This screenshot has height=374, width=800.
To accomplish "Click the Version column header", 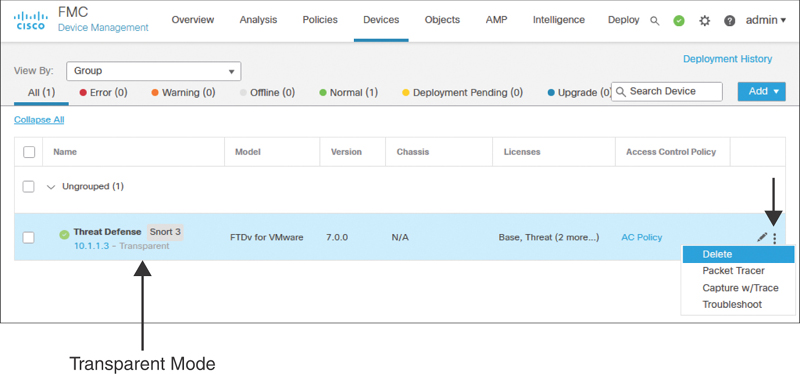I will 346,152.
